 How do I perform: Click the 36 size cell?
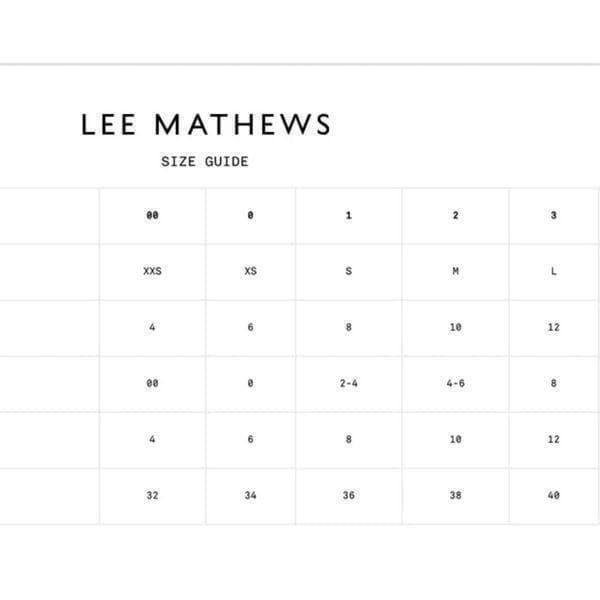pos(349,496)
